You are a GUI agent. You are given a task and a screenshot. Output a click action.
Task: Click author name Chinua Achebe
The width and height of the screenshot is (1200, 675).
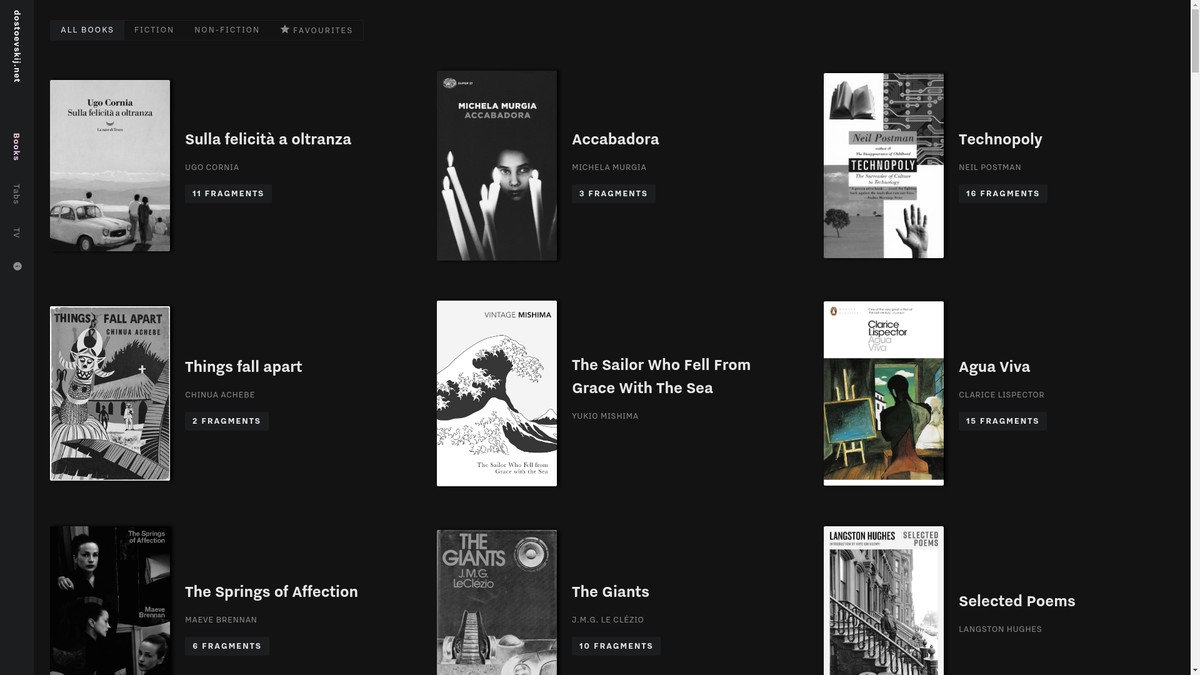tap(220, 395)
